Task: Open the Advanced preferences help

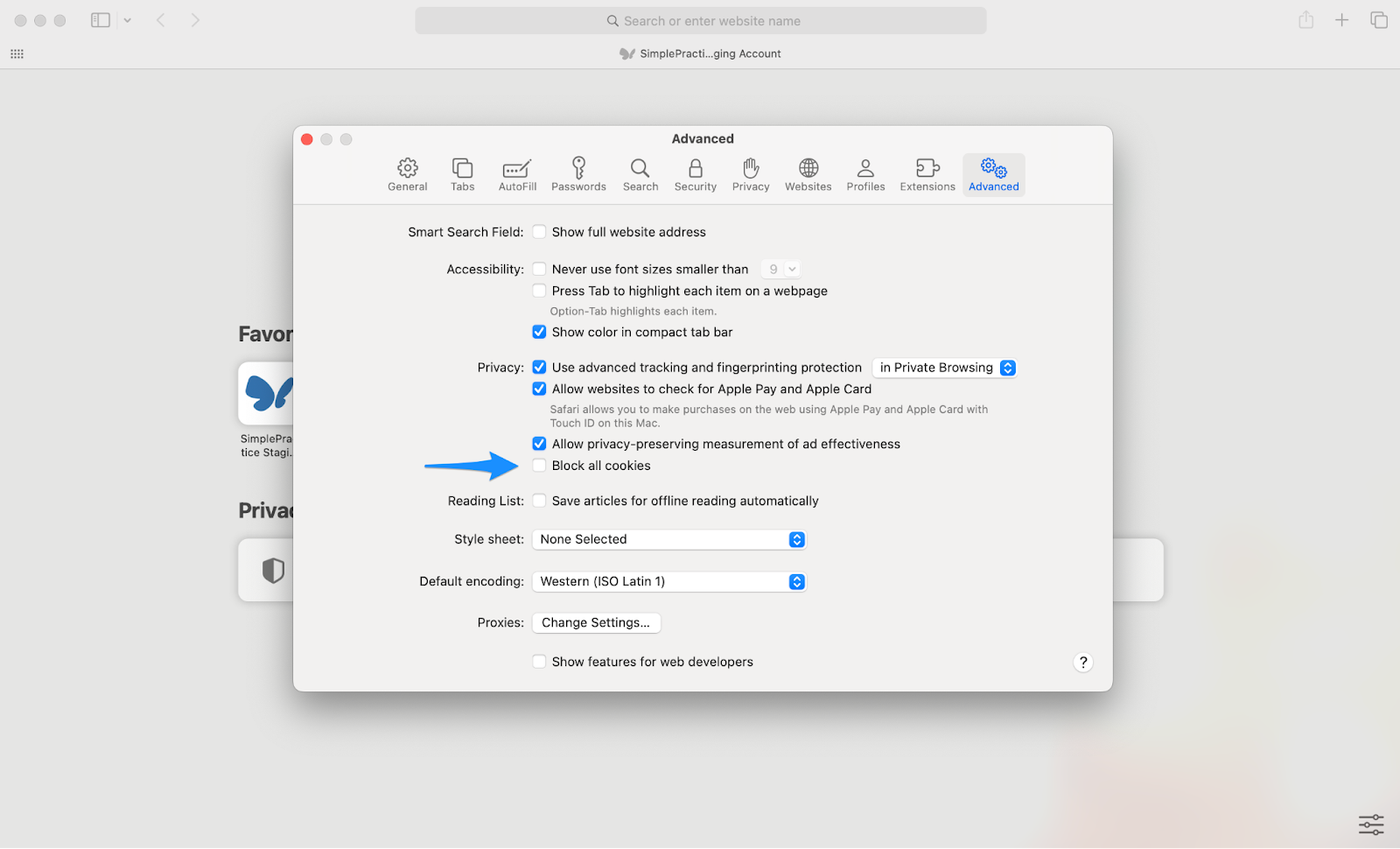Action: 1083,663
